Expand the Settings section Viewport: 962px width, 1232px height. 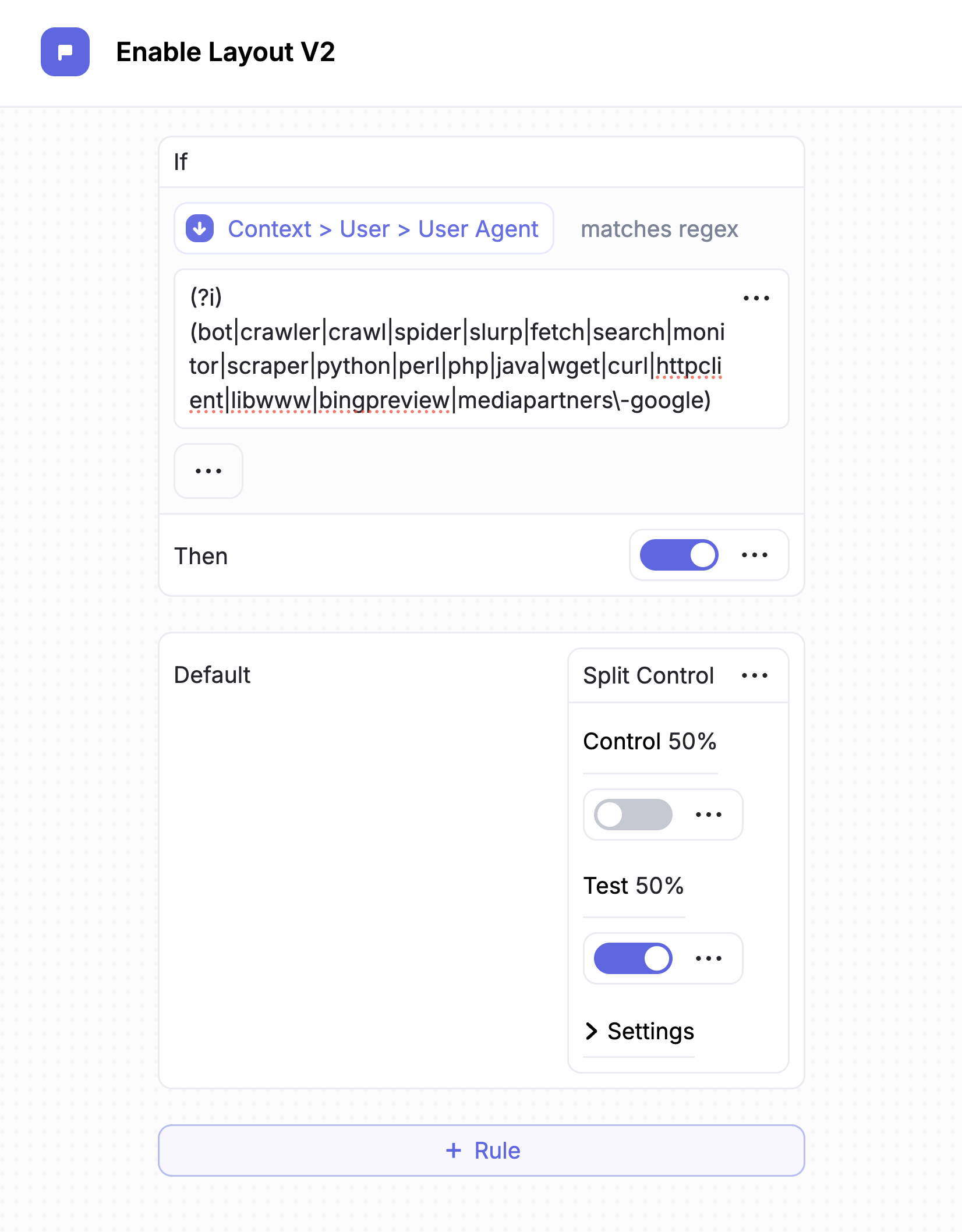pos(639,1031)
